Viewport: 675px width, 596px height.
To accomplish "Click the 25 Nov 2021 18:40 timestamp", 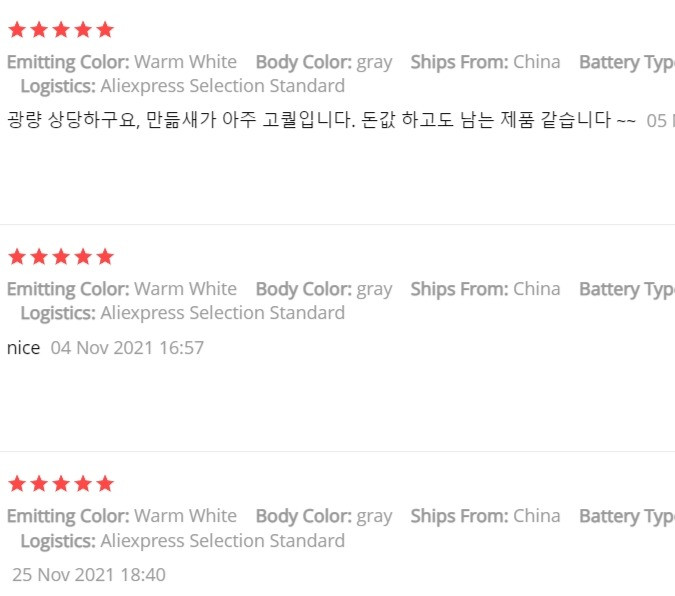I will 89,575.
